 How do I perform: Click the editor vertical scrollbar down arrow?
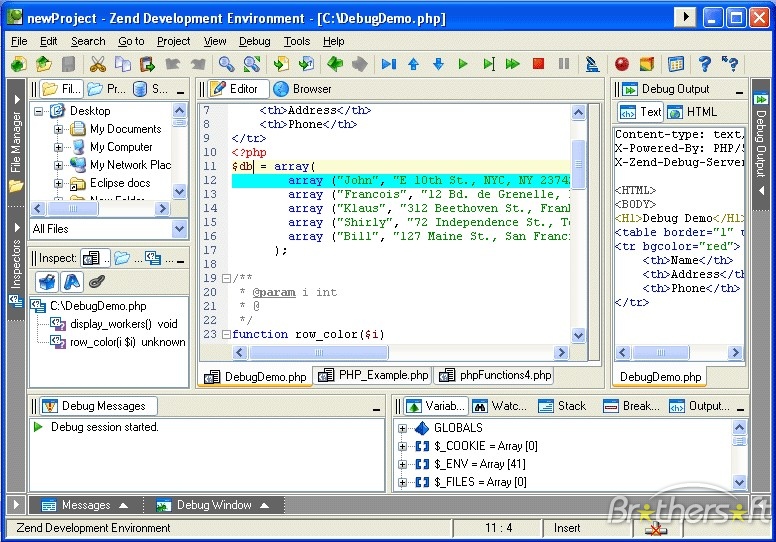pos(579,335)
